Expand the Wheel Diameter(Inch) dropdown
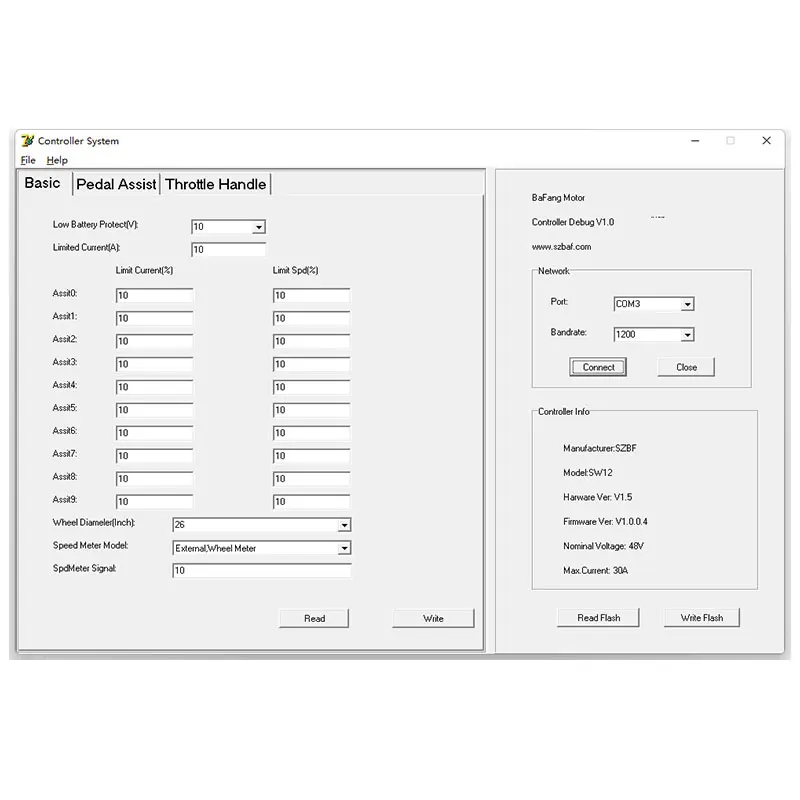 click(x=344, y=525)
